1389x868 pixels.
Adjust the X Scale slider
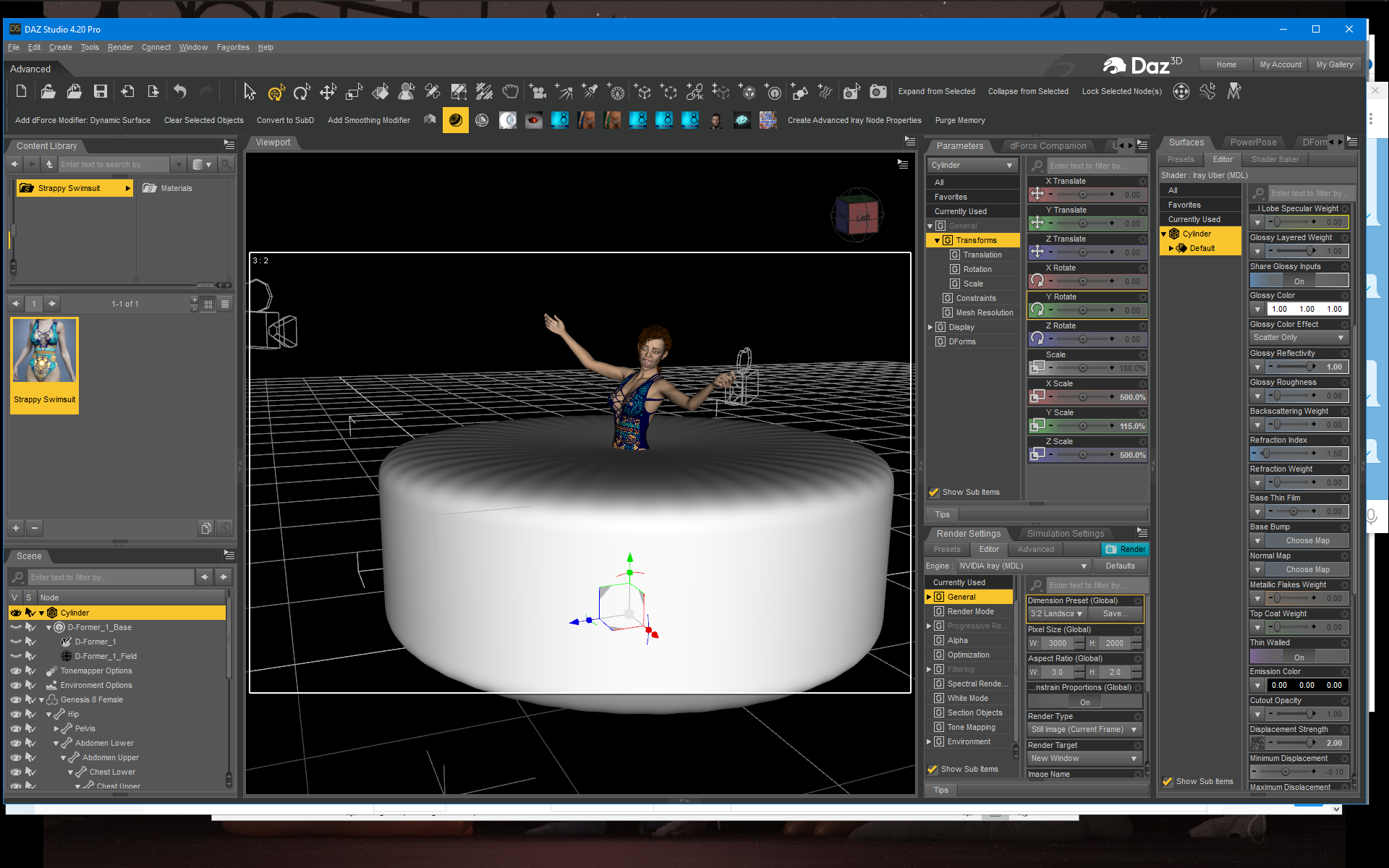pos(1082,397)
